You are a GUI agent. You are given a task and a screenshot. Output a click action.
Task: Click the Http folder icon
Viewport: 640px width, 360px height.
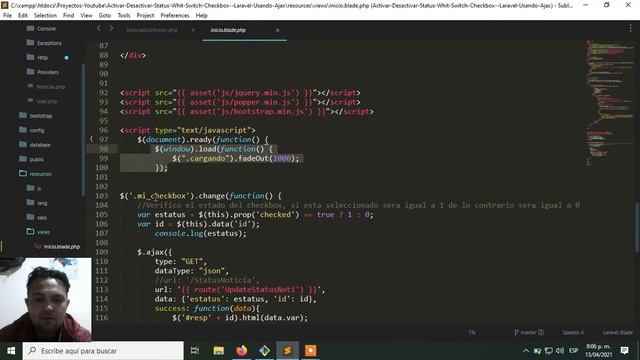tap(30, 57)
